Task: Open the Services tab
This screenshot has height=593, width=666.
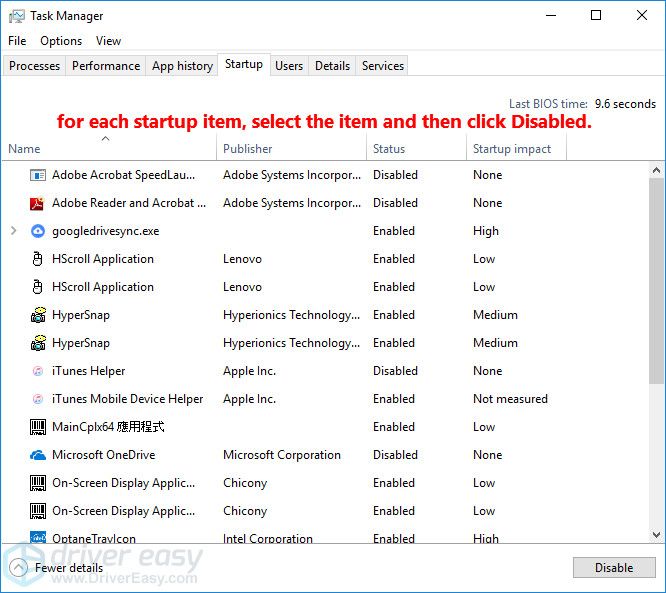Action: pos(383,66)
